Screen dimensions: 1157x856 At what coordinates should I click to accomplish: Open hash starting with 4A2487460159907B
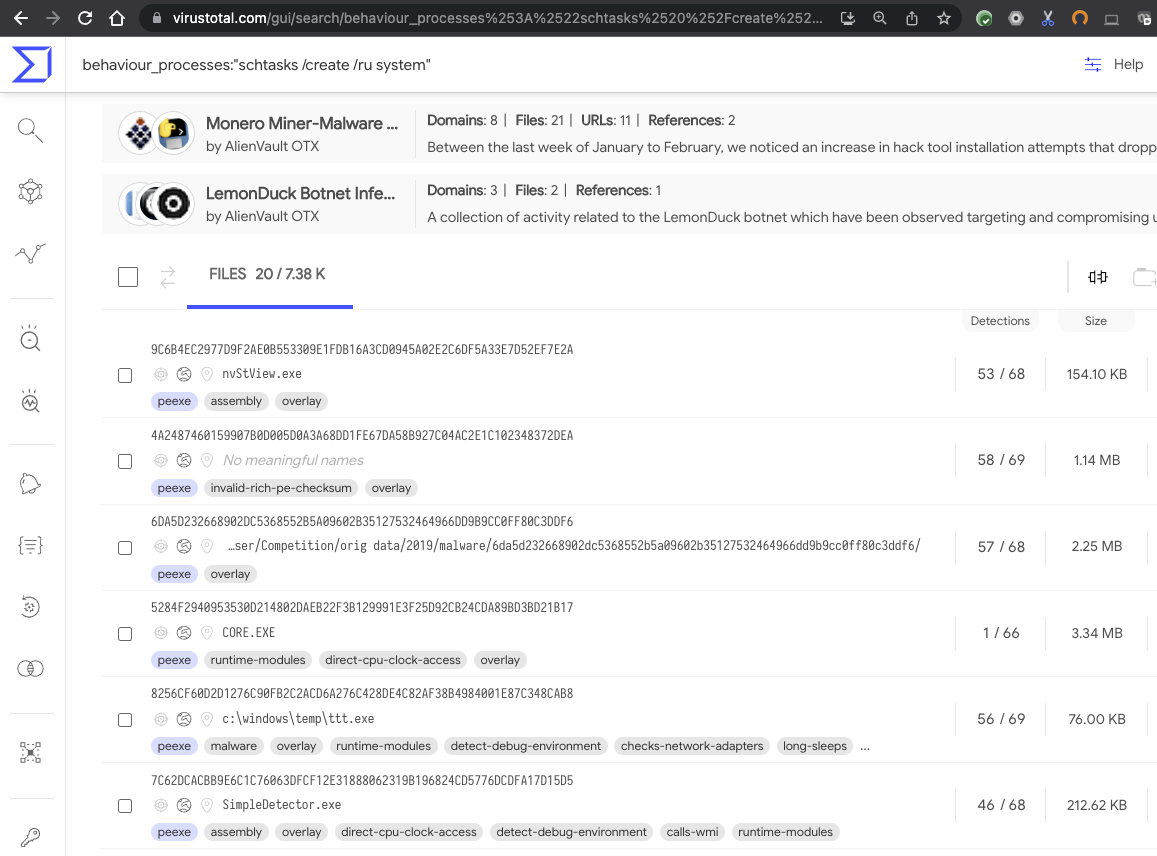click(362, 435)
